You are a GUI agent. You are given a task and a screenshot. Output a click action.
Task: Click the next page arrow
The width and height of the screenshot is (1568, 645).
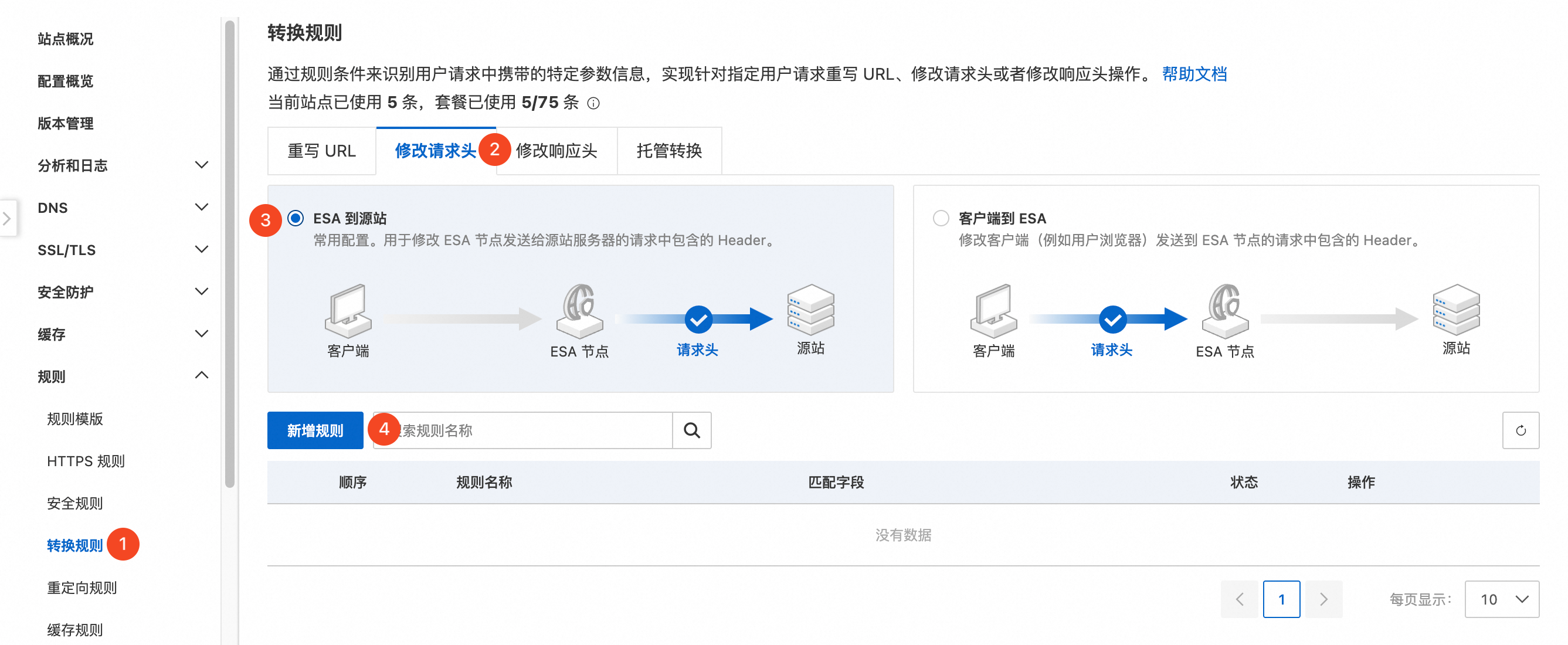point(1323,599)
